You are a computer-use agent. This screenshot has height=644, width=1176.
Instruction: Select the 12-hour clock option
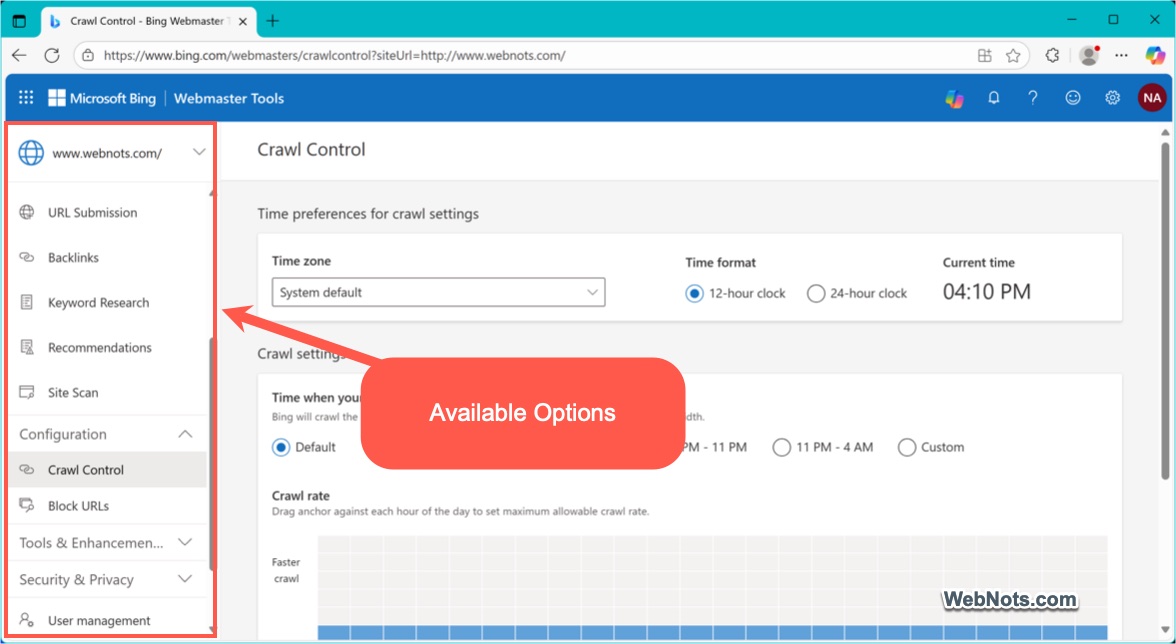(694, 293)
